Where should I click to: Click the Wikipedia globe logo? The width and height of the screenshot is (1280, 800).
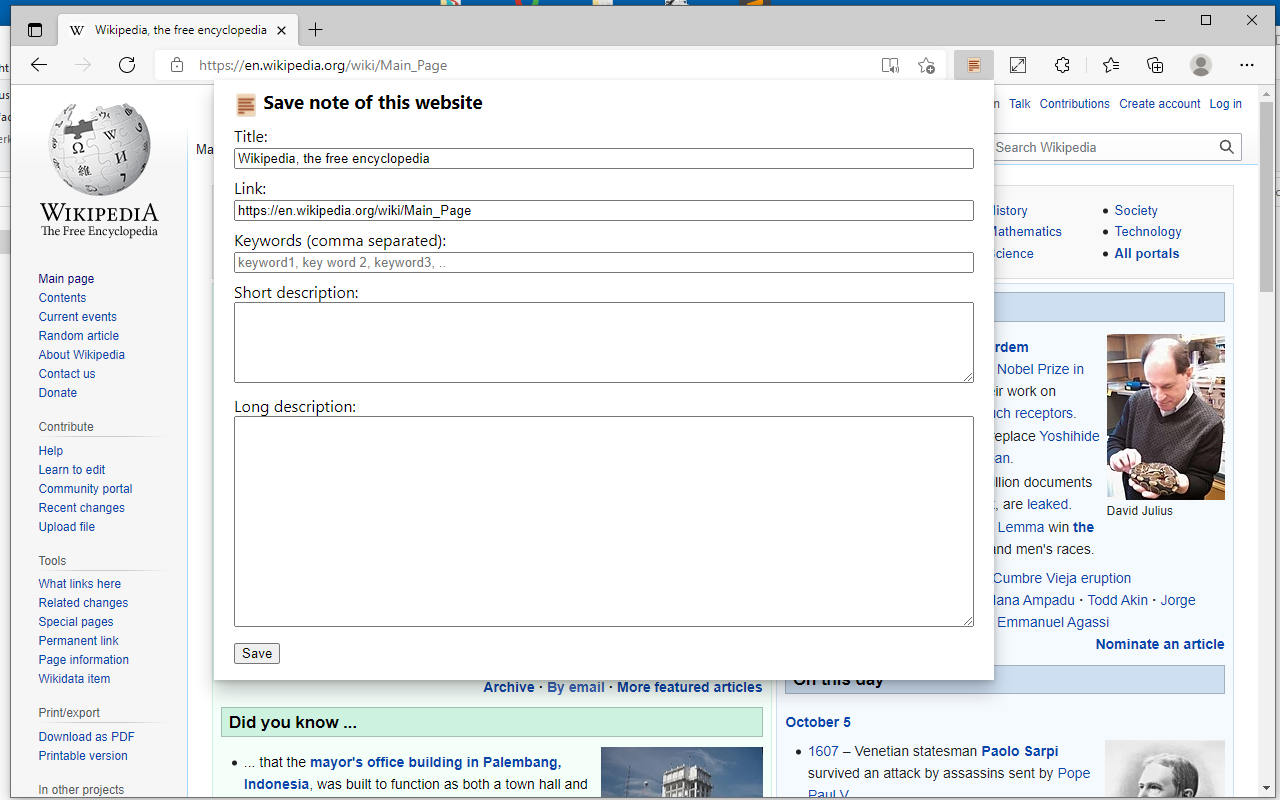tap(98, 148)
